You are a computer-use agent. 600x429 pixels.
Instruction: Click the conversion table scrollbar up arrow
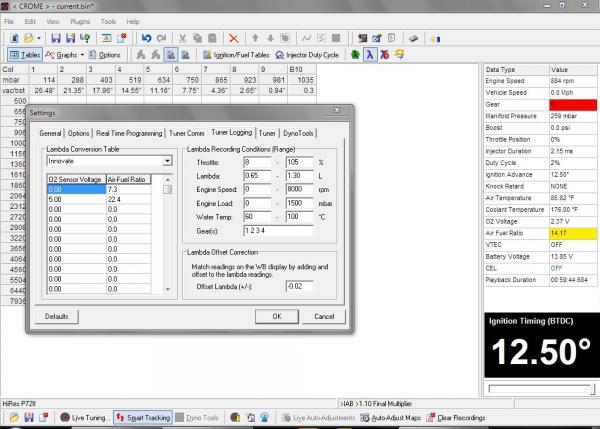[x=167, y=179]
